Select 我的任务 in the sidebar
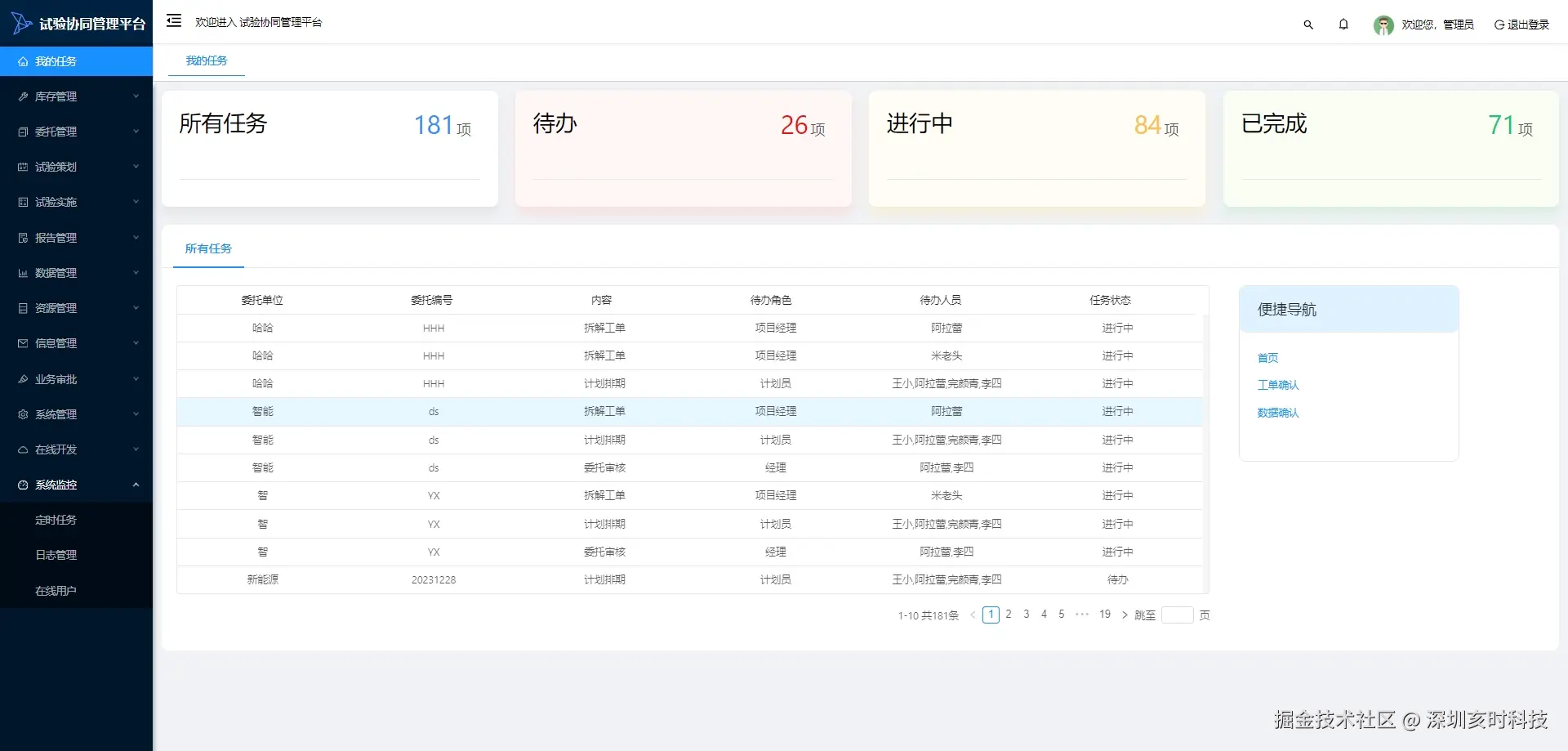The height and width of the screenshot is (751, 1568). (76, 61)
